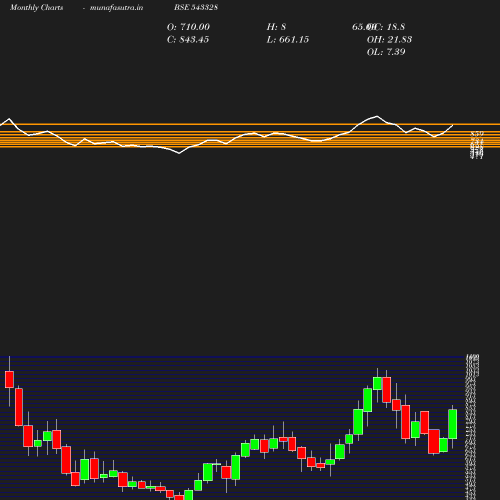
Task: Click the close value "C: 843.45"
Action: [188, 39]
